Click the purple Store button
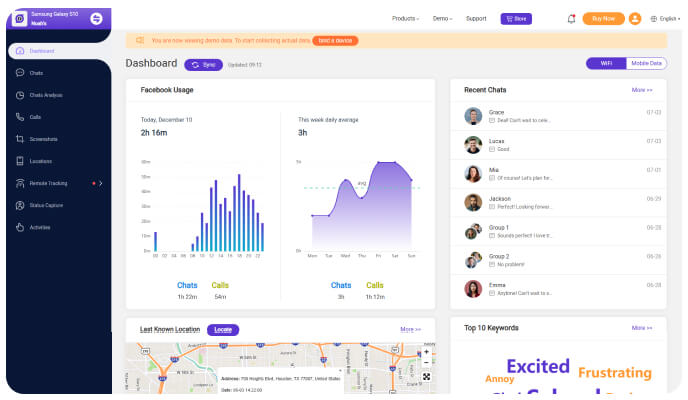The height and width of the screenshot is (400, 688). click(516, 19)
